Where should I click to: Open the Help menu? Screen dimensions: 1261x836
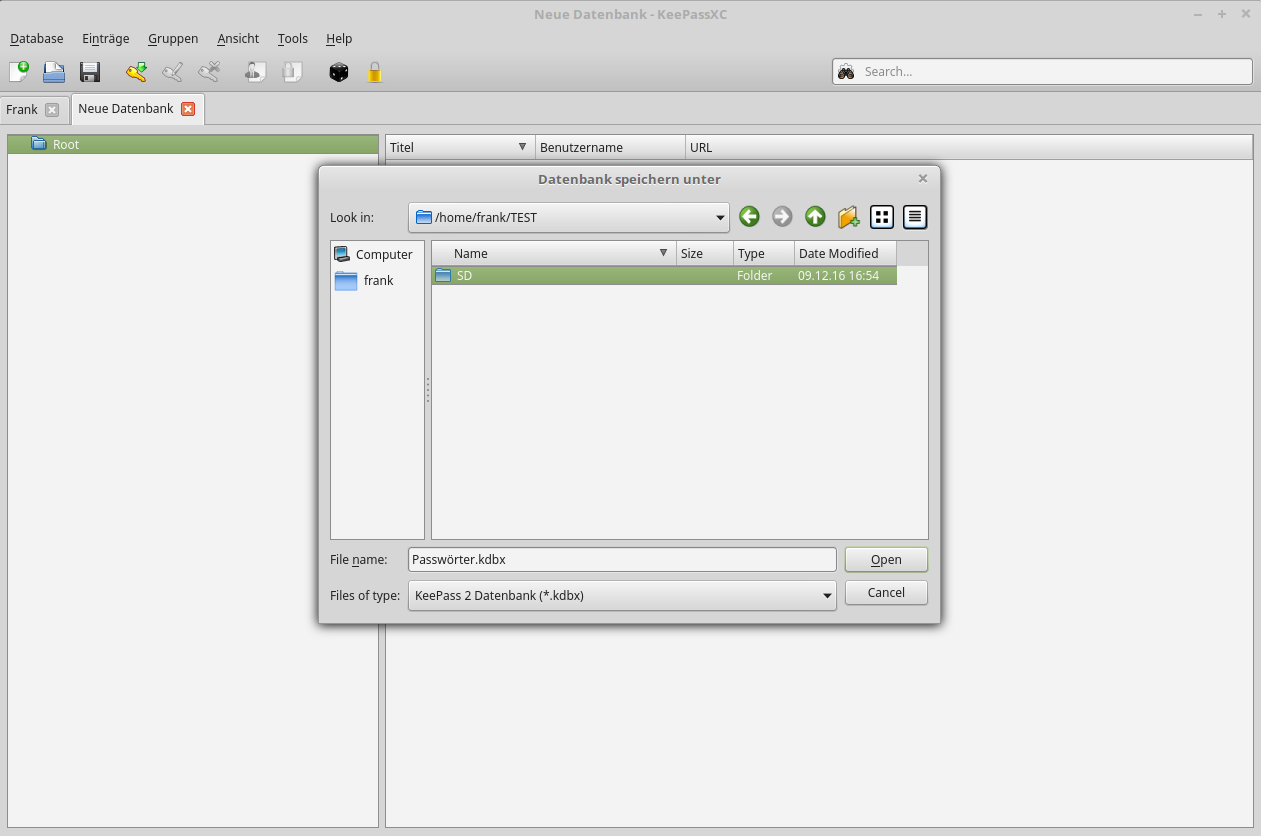point(339,38)
